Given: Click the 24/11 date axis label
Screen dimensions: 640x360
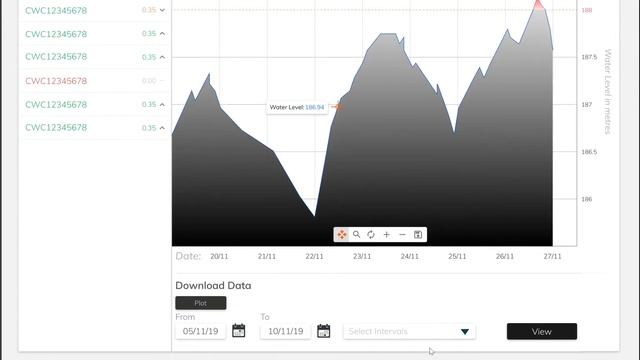Looking at the screenshot, I should point(409,256).
